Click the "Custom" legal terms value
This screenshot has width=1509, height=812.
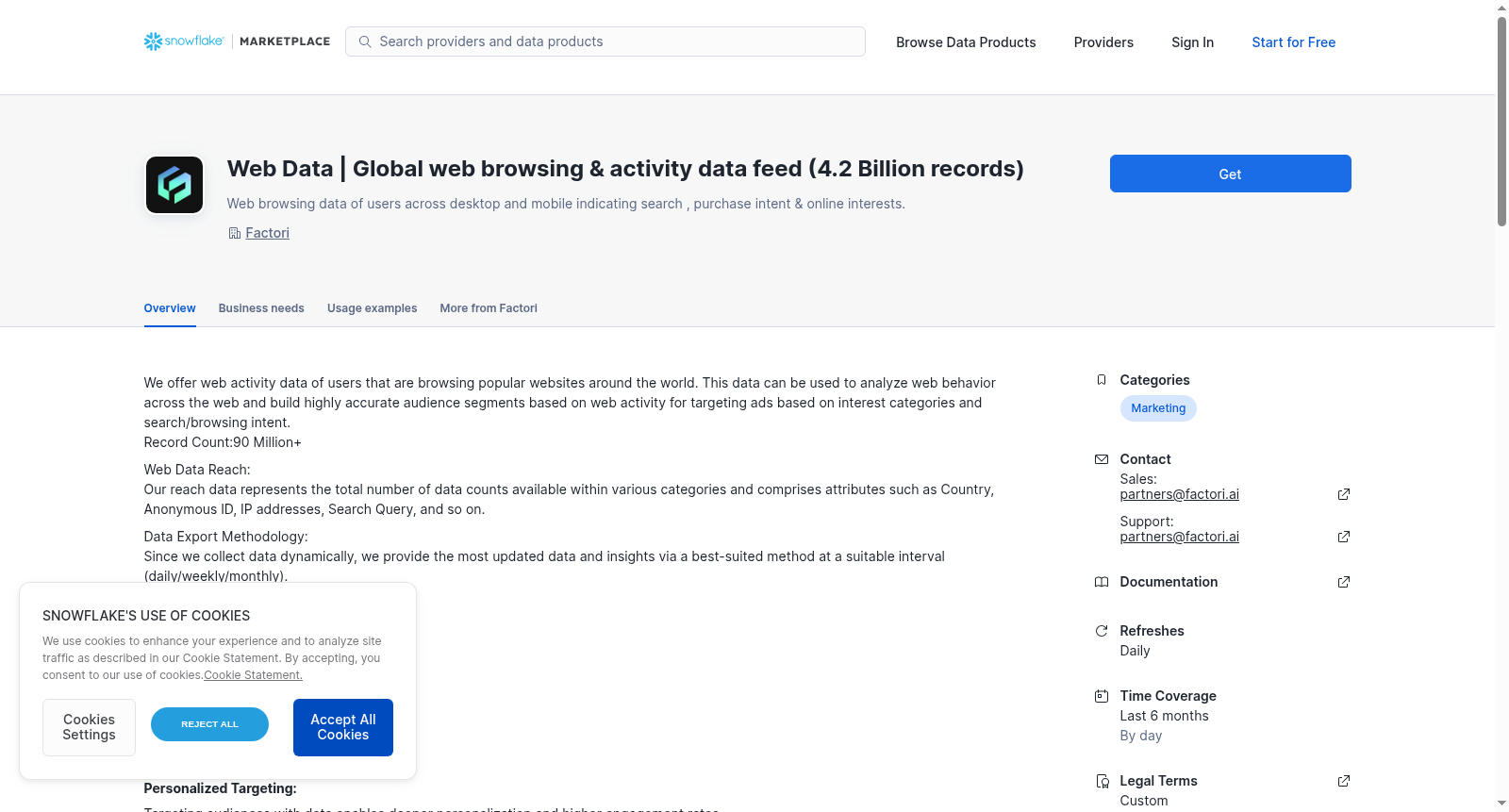point(1144,801)
